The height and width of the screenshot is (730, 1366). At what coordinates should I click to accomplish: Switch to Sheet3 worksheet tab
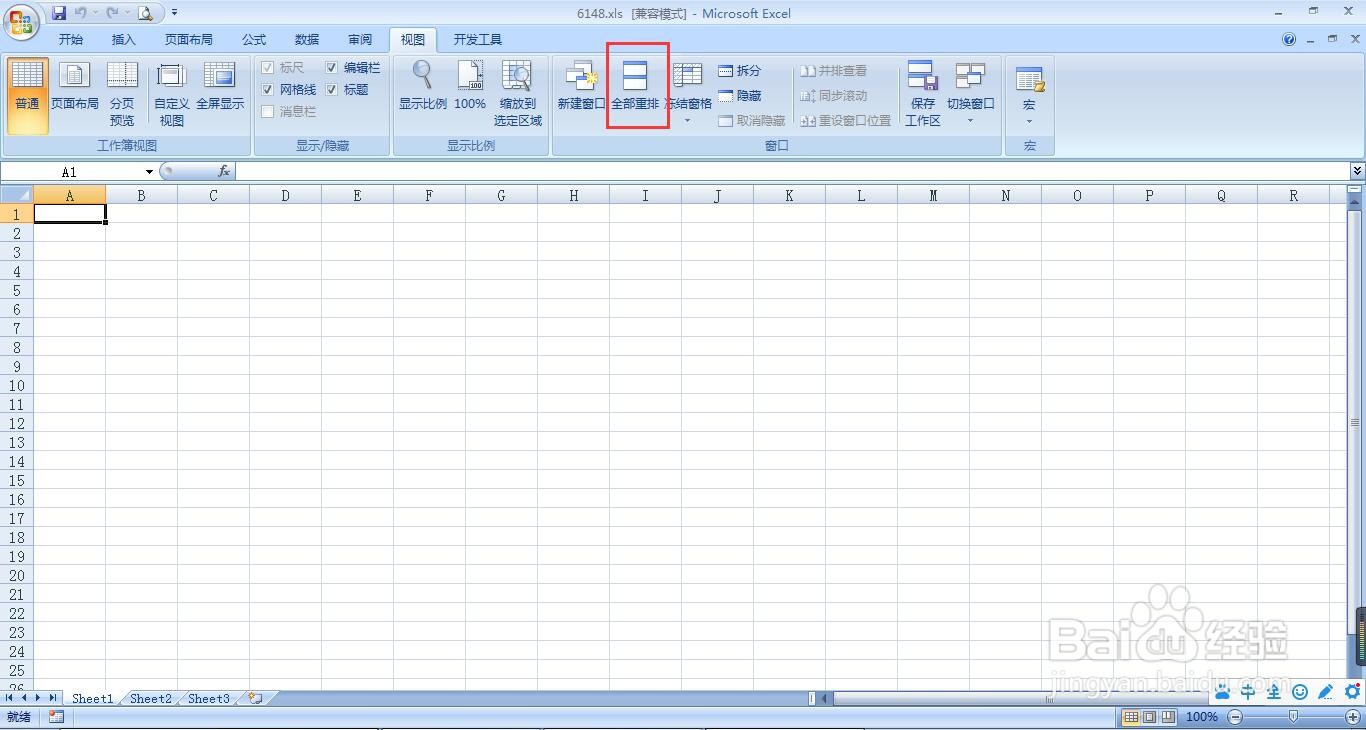209,699
